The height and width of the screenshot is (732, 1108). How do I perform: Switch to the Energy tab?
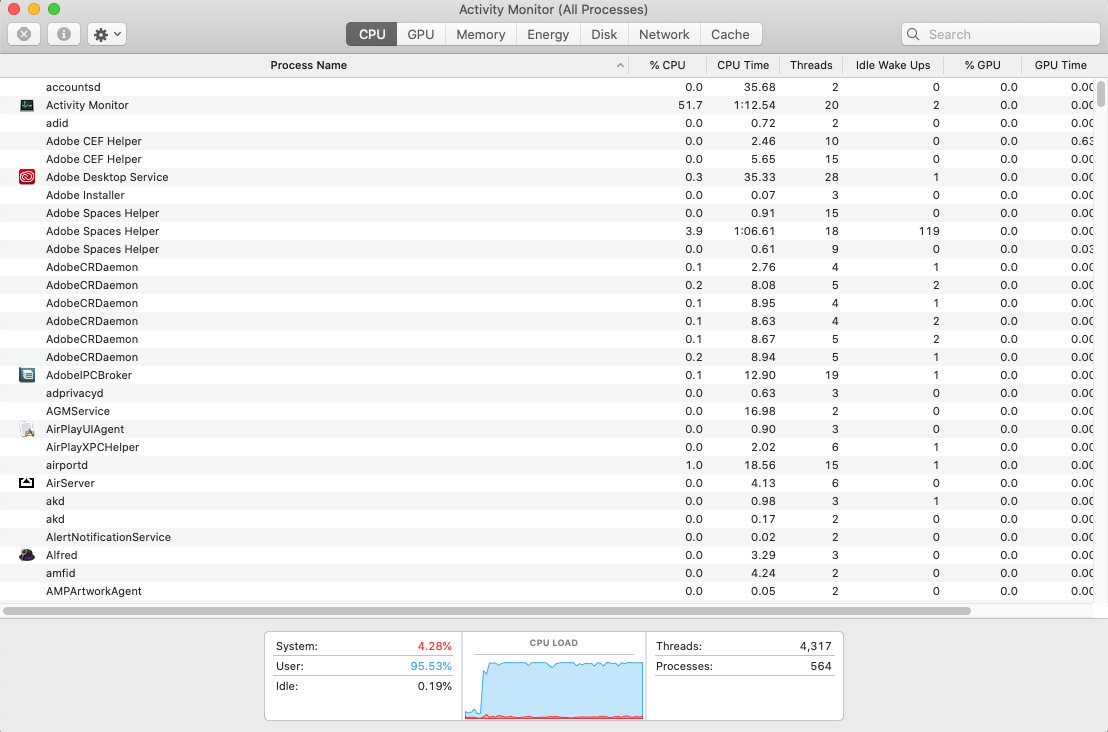coord(548,34)
